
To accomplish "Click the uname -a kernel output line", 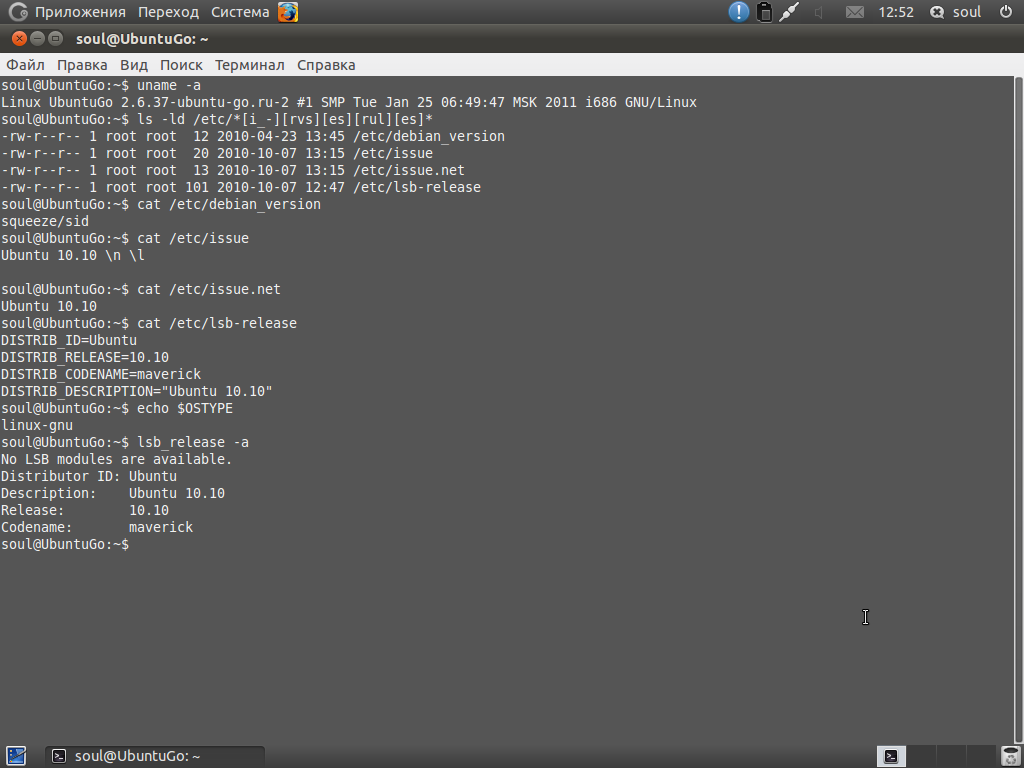I will [349, 103].
